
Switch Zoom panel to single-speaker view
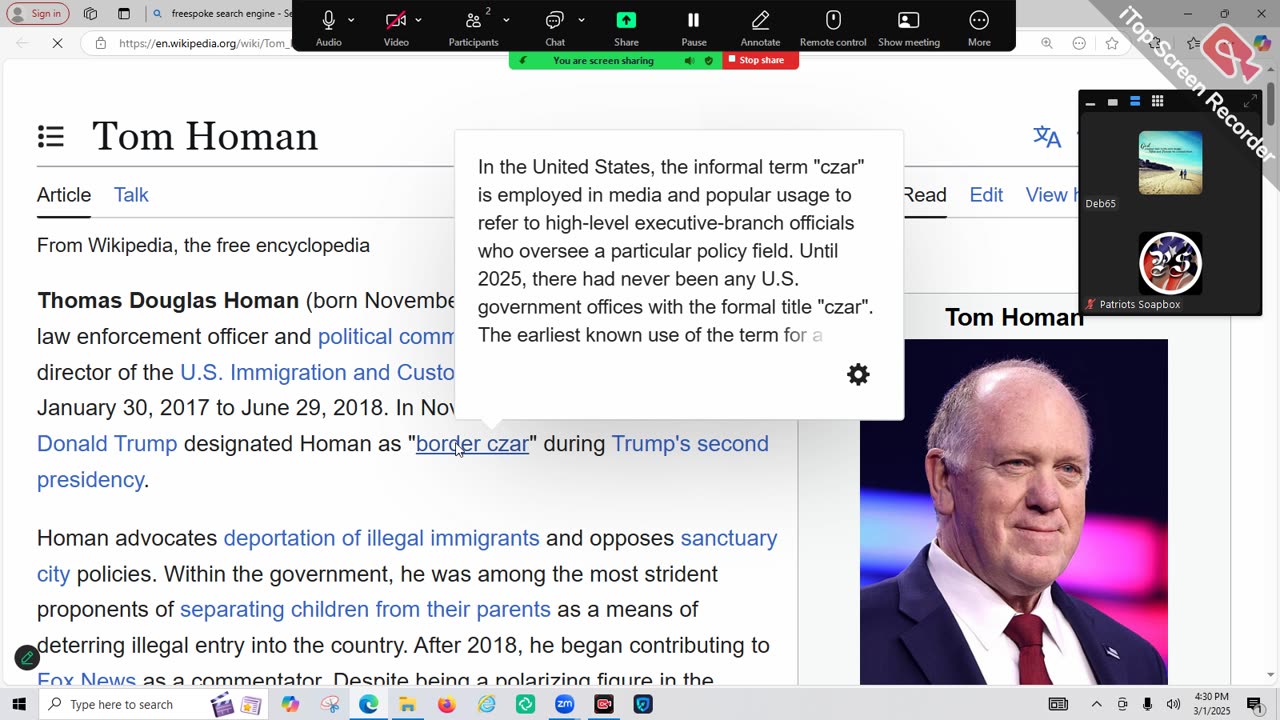(1112, 101)
